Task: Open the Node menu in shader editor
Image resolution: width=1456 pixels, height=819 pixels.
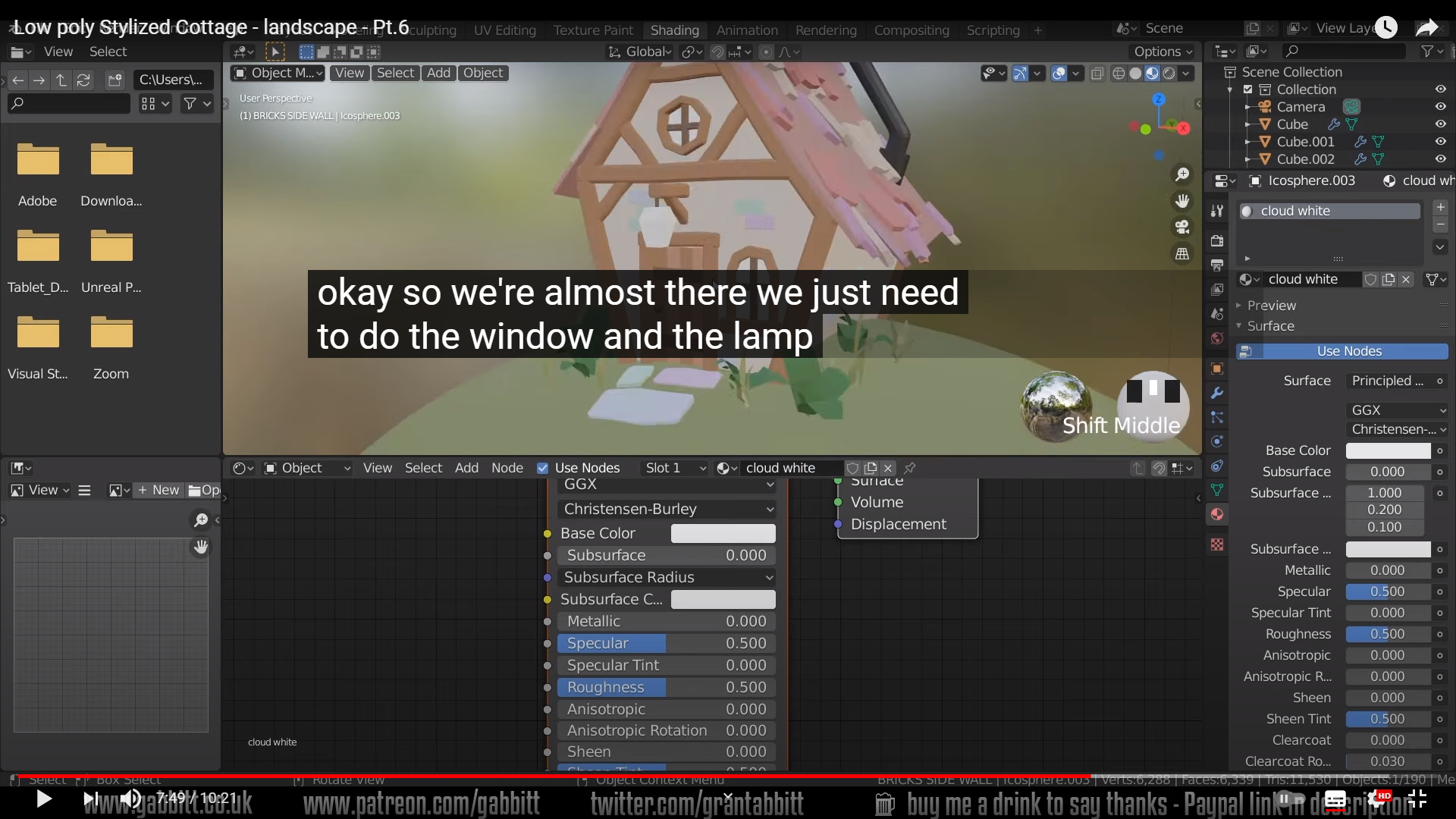Action: pyautogui.click(x=507, y=468)
